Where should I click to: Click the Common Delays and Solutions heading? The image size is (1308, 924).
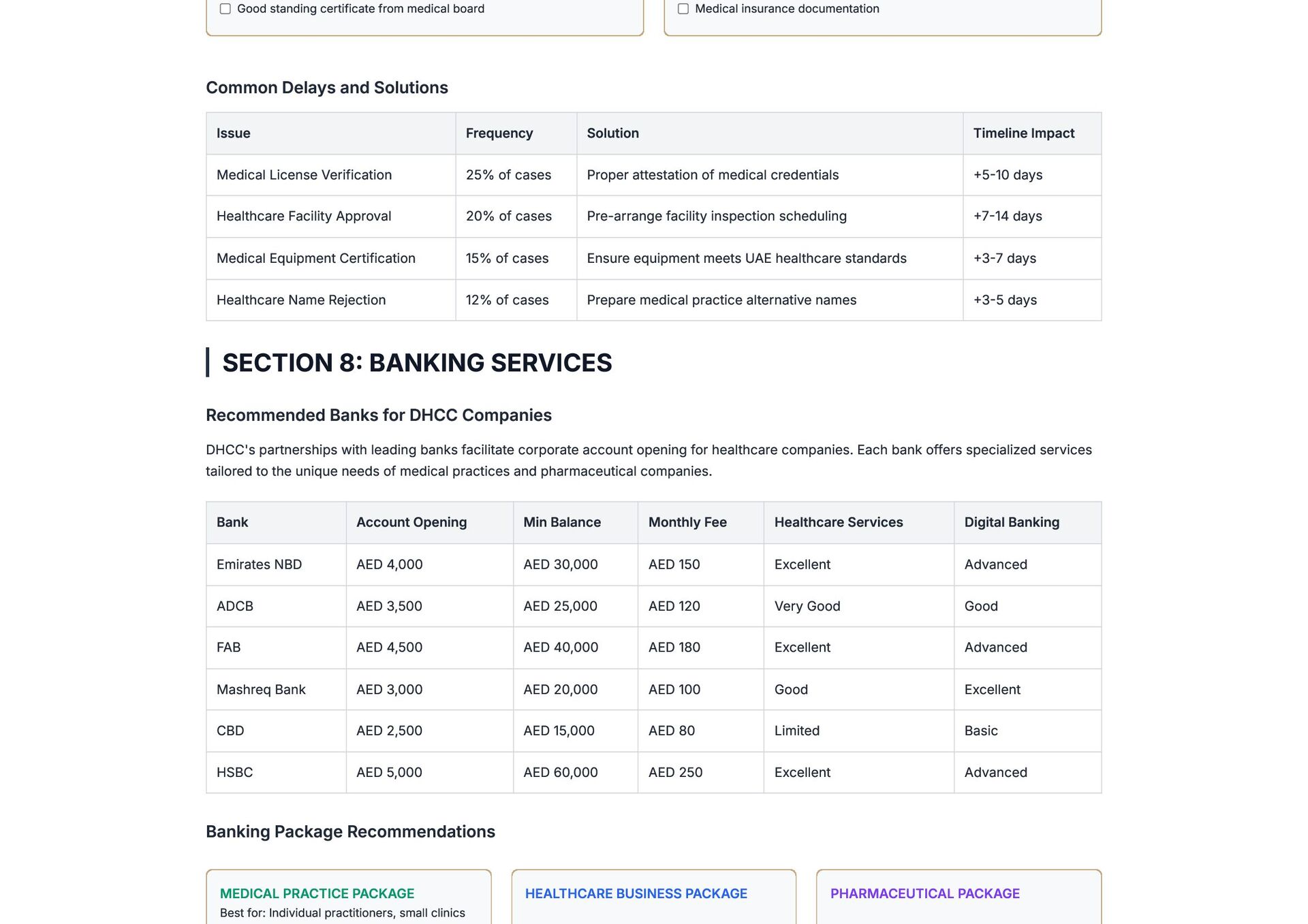click(327, 88)
